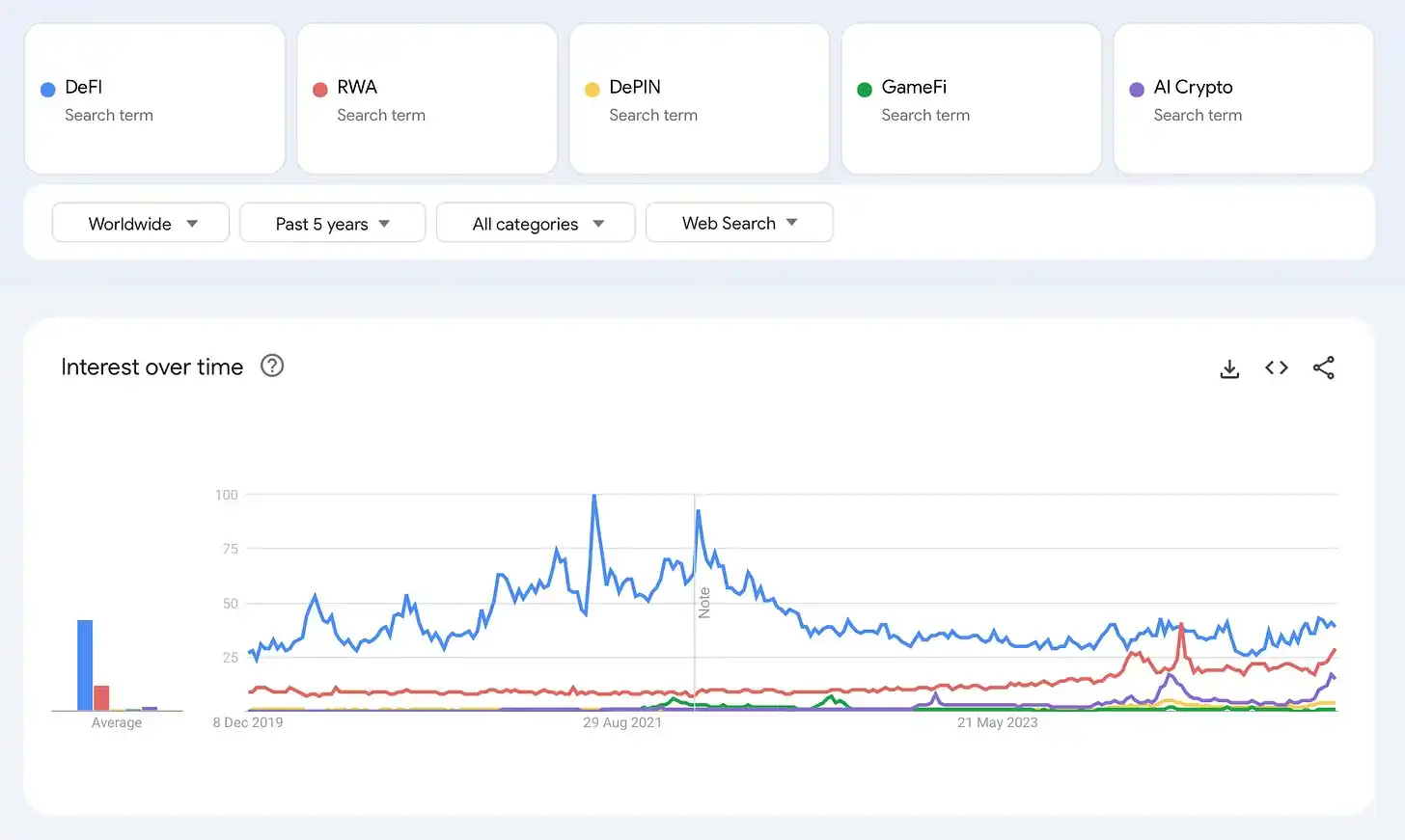Viewport: 1405px width, 840px height.
Task: Click the red RWA color dot
Action: click(320, 90)
